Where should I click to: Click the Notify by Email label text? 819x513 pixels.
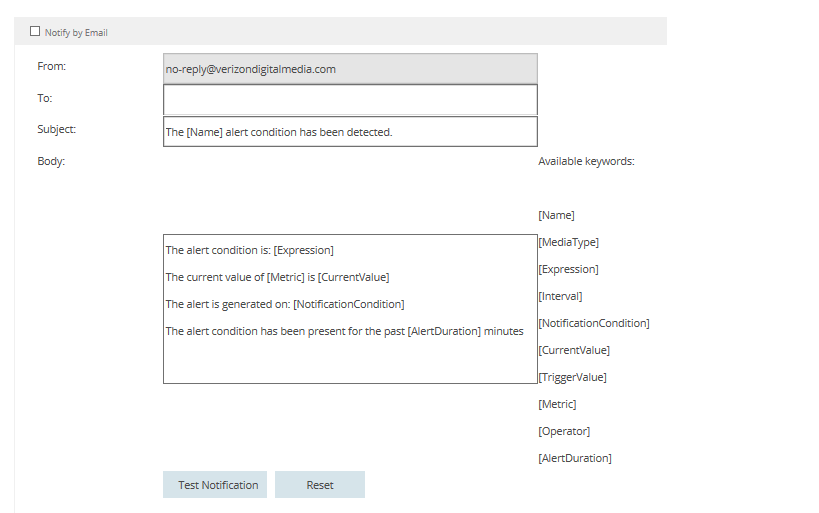(76, 32)
